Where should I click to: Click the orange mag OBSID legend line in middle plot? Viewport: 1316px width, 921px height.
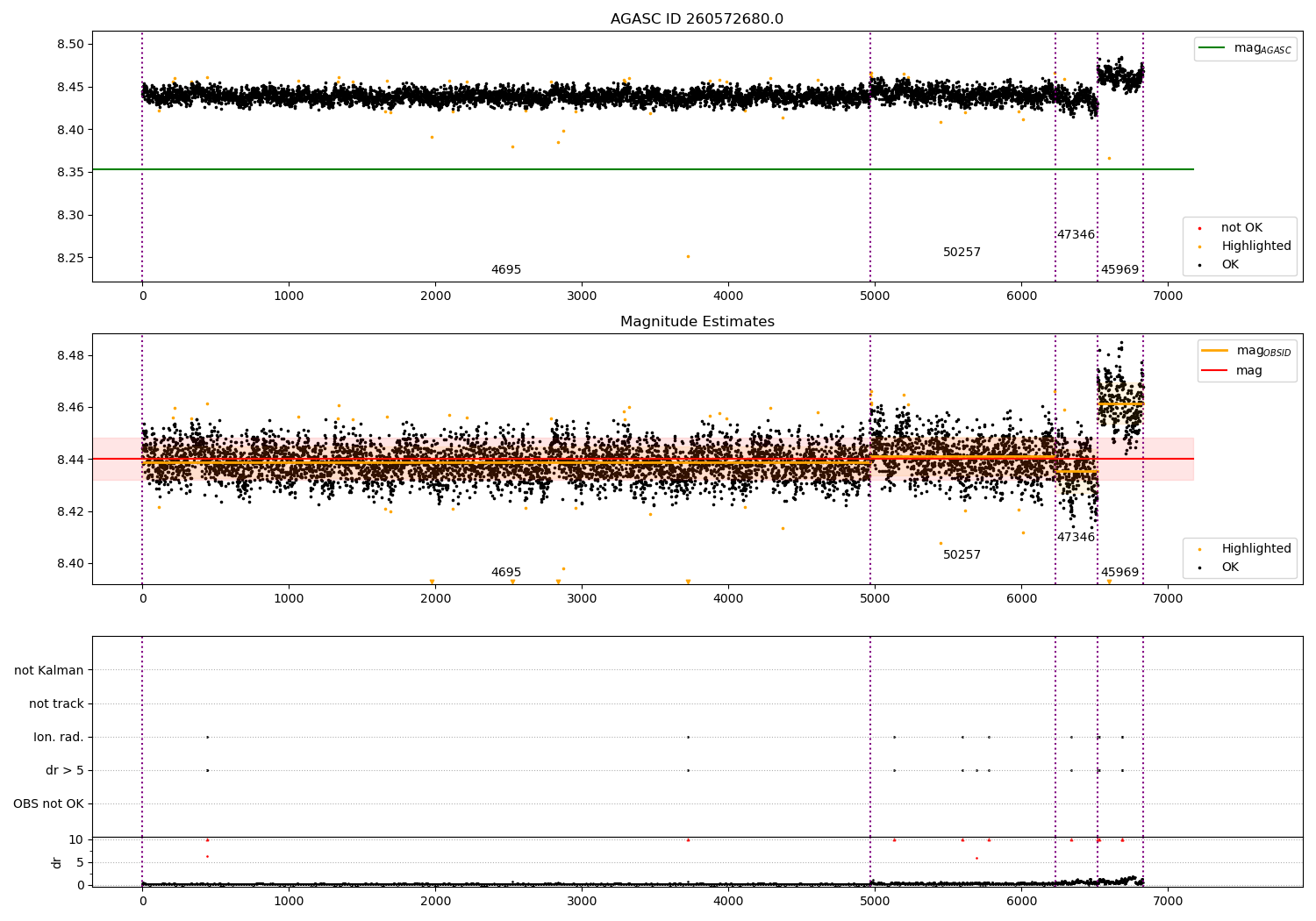coord(1215,351)
